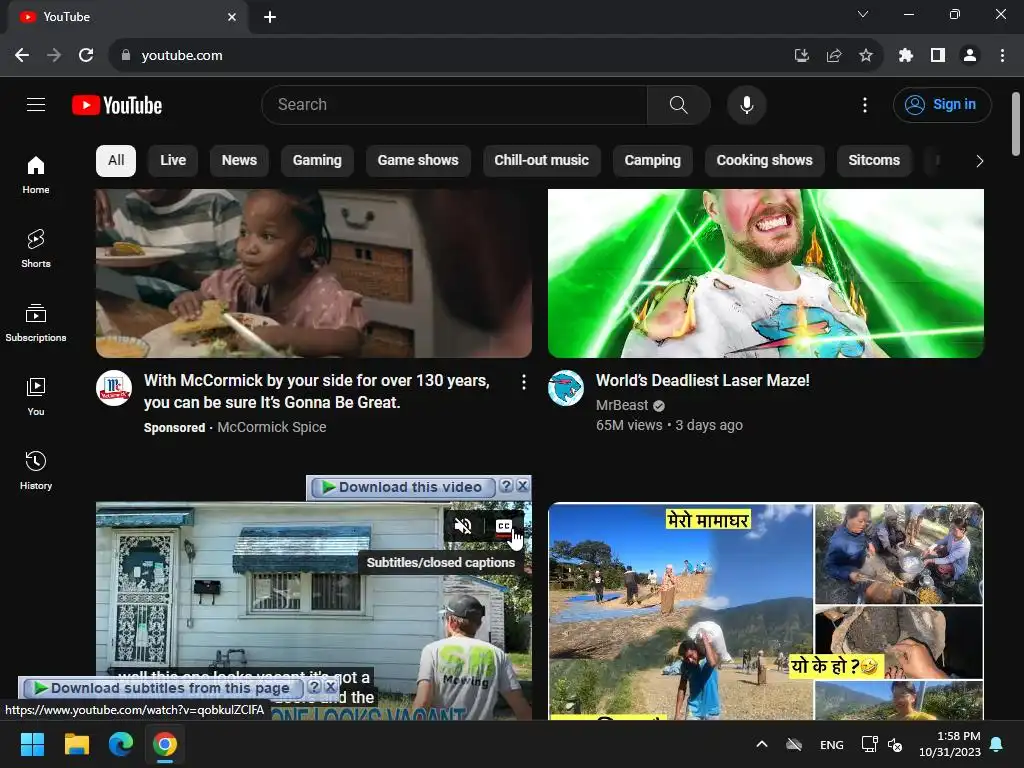
Task: Select the All filter chip
Action: [x=116, y=161]
